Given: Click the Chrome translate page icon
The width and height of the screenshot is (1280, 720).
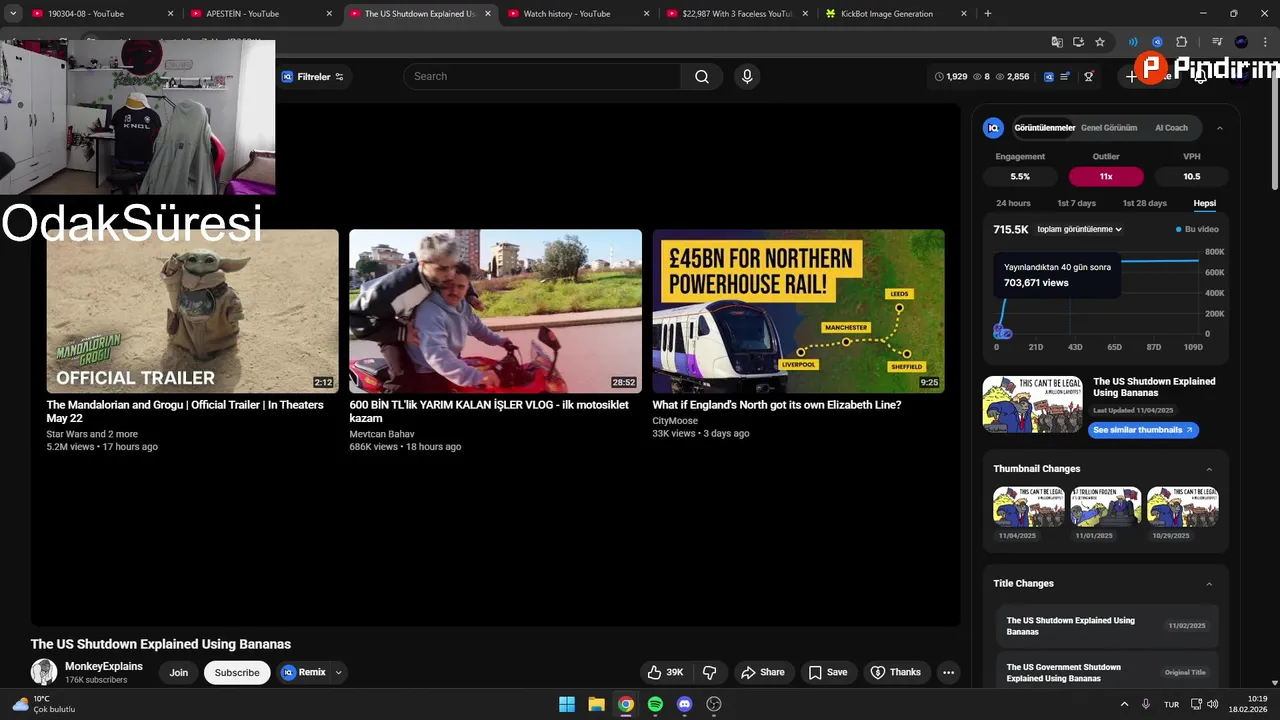Looking at the screenshot, I should [x=1057, y=42].
